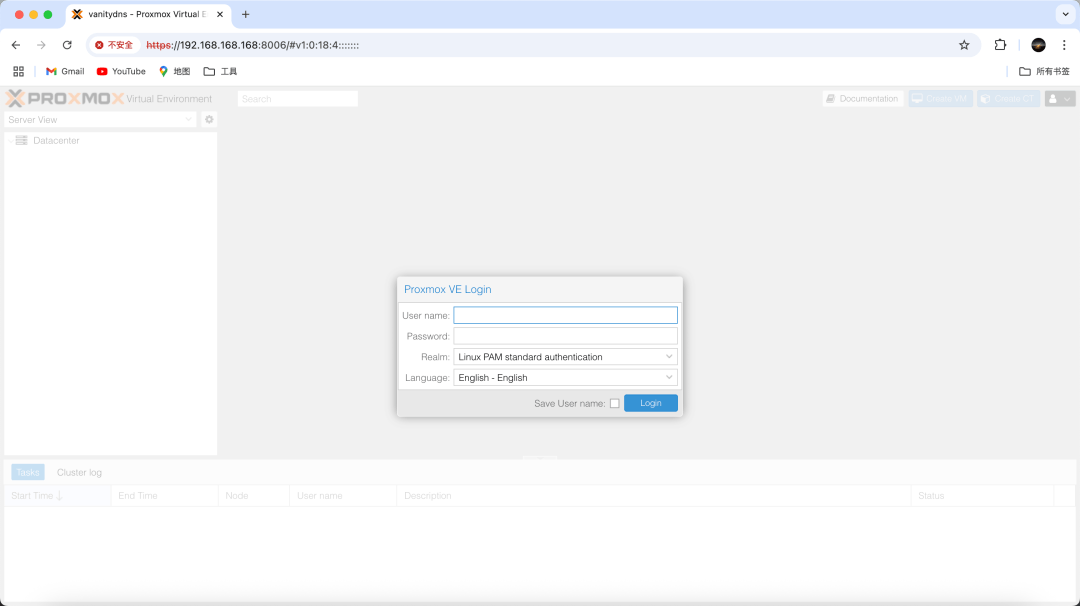
Task: Open the 地图 maps bookmark
Action: tap(174, 71)
